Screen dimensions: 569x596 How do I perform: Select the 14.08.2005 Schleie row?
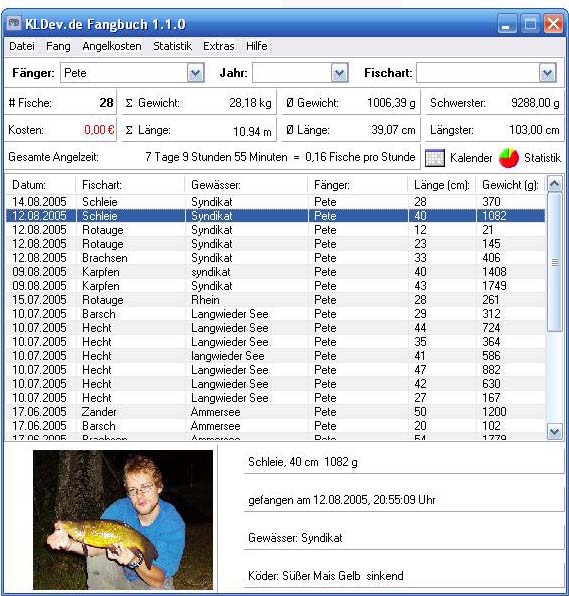point(276,202)
